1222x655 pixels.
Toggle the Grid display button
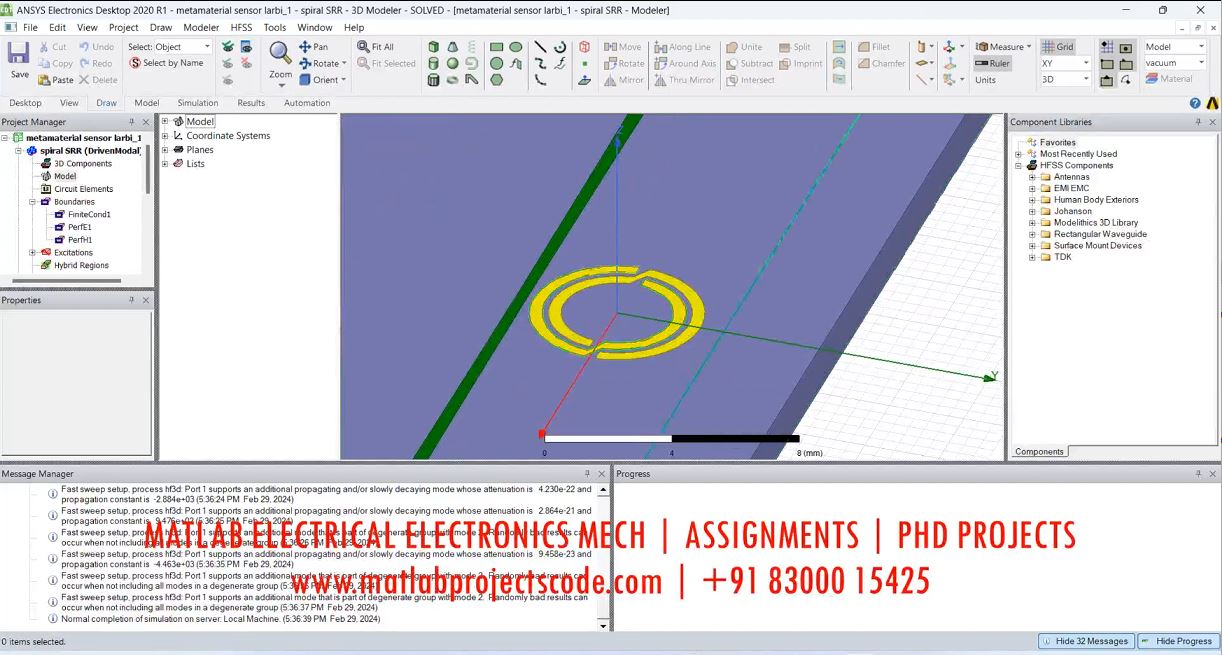point(1057,47)
